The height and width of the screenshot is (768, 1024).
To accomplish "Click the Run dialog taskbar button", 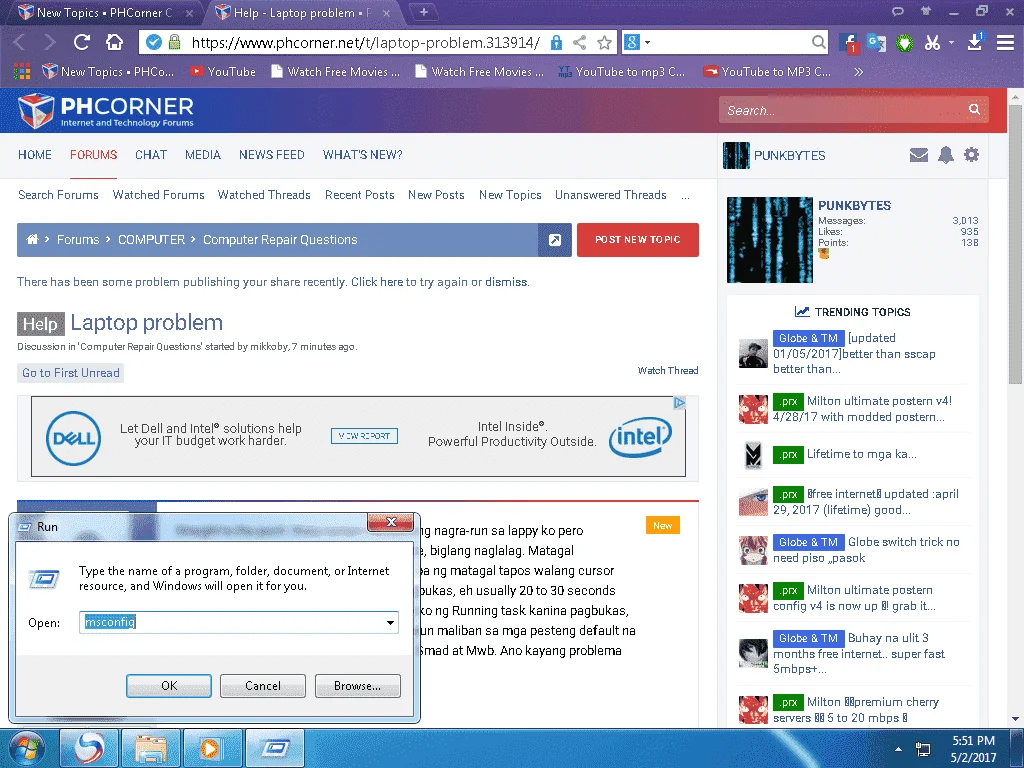I will (x=275, y=748).
